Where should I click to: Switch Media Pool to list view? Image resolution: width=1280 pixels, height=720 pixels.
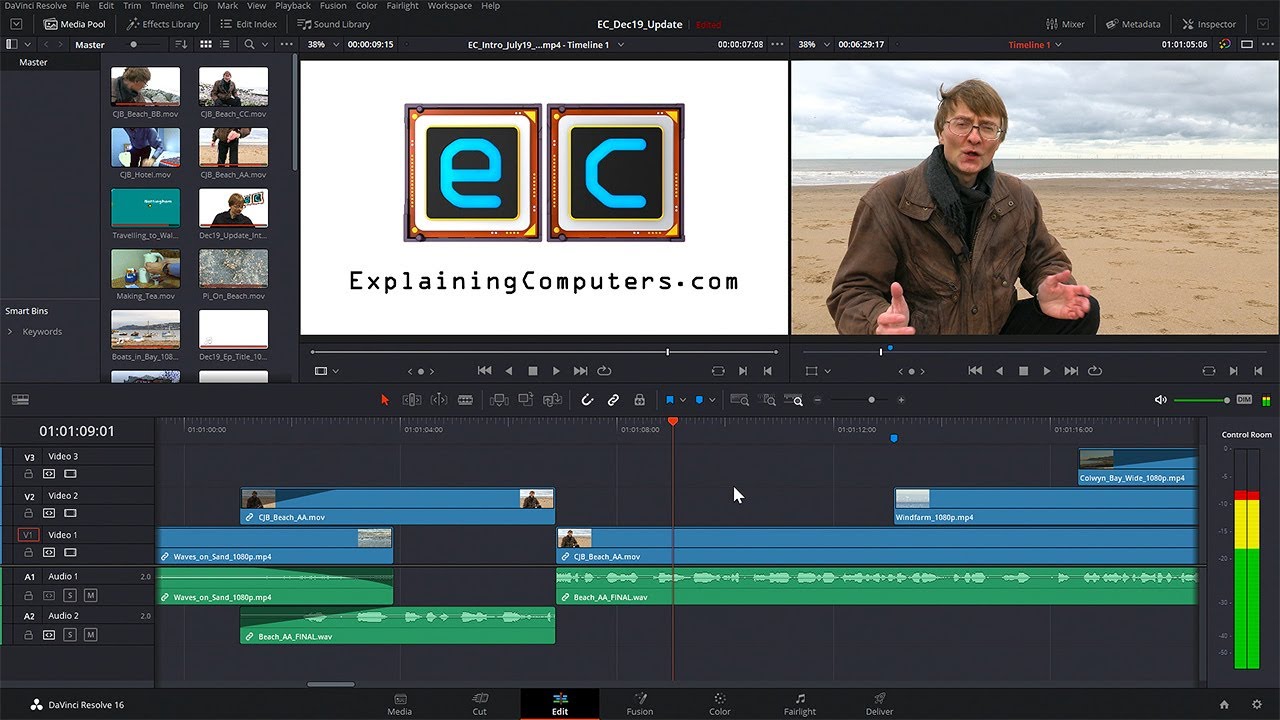(223, 44)
